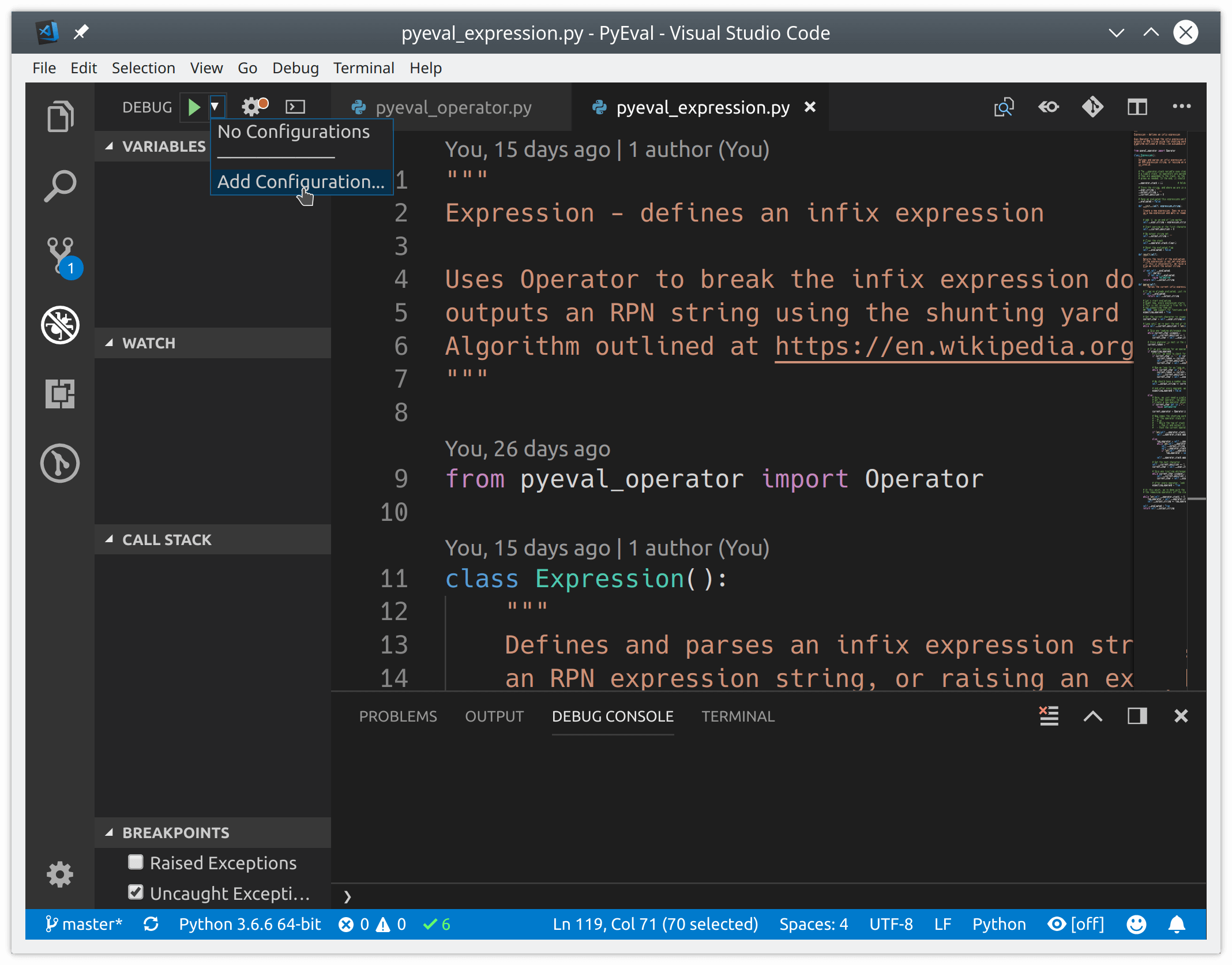Click the Step Over debug toolbar icon
Image resolution: width=1232 pixels, height=965 pixels.
[297, 107]
